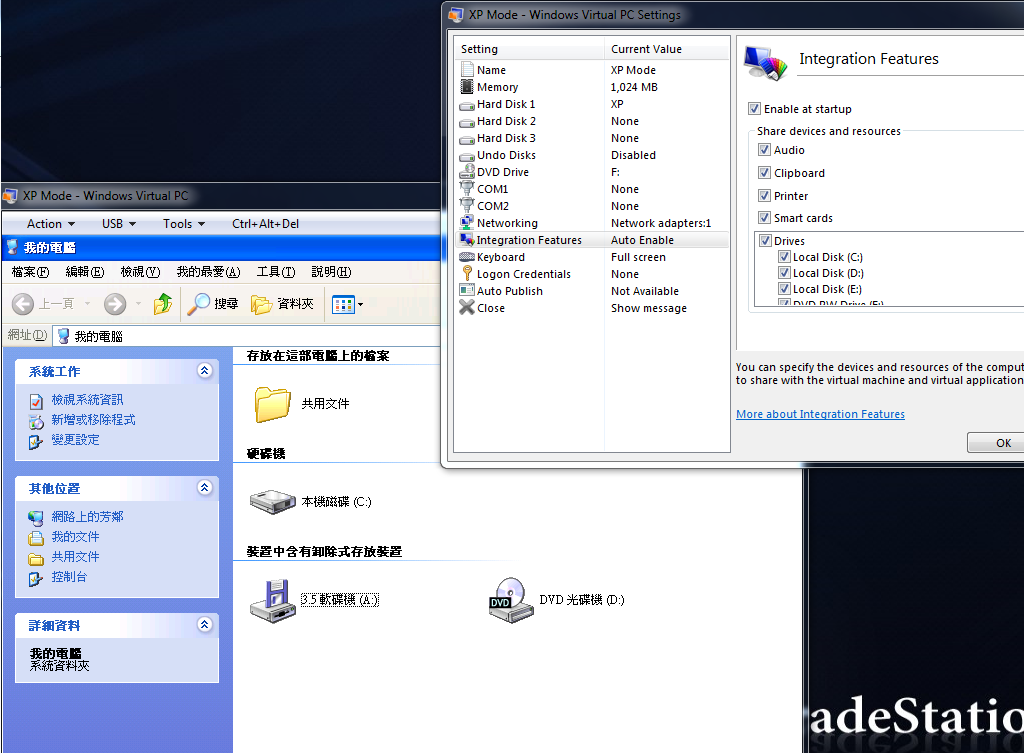
Task: Open the Back button history dropdown arrow
Action: [x=88, y=304]
